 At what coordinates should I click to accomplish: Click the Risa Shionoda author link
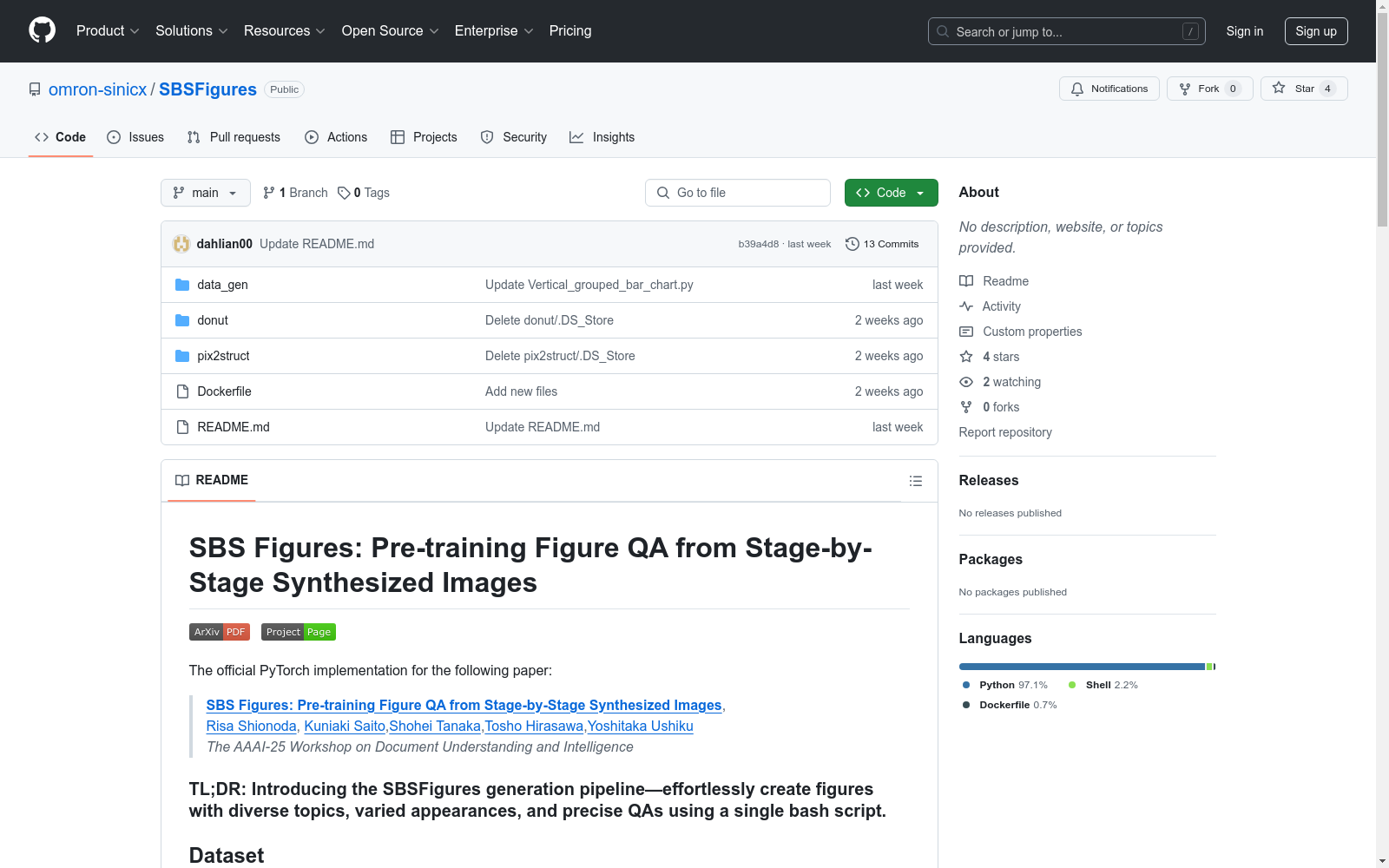click(252, 726)
